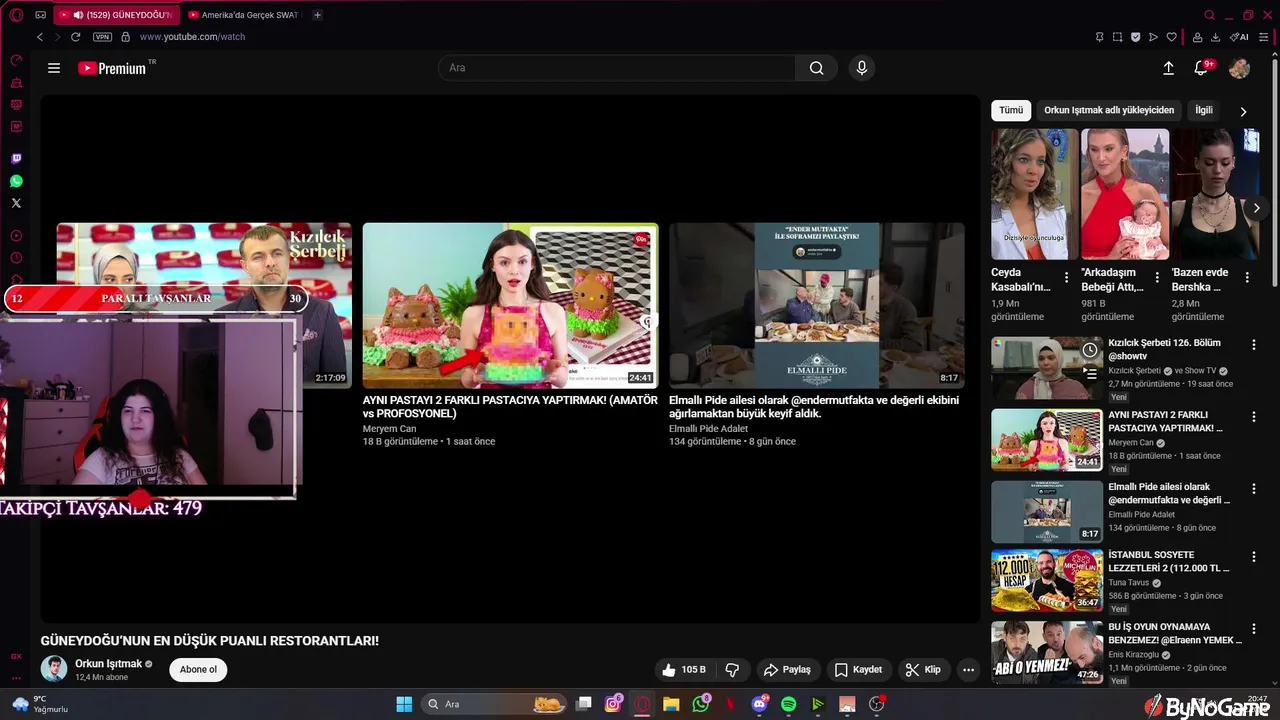Open more options for sidebar Elmallı Pide video

(1253, 488)
